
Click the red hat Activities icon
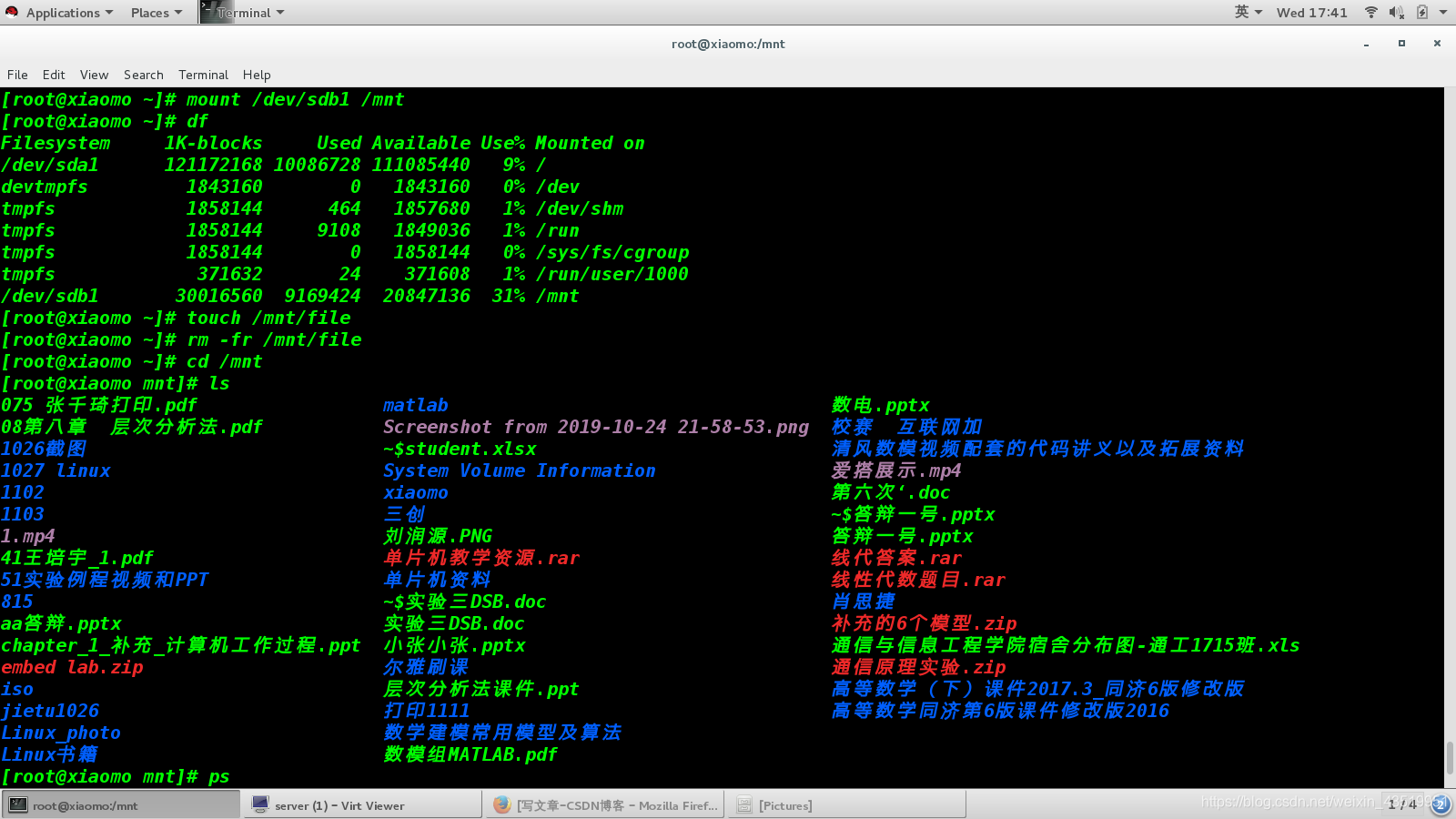click(12, 12)
